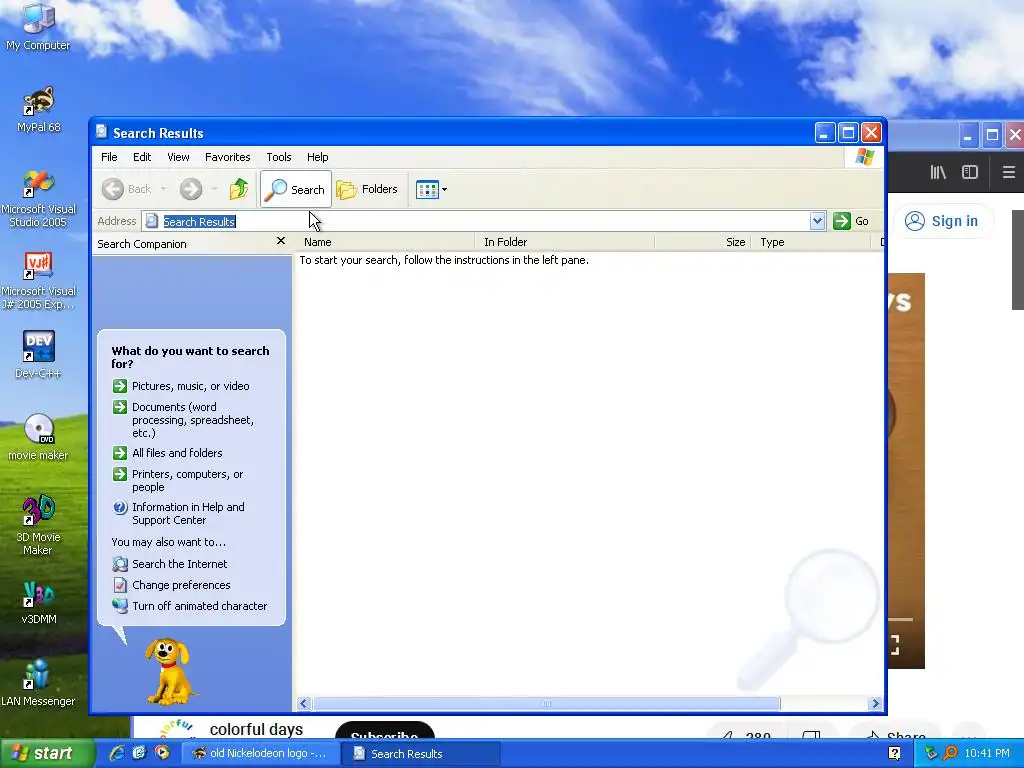
Task: Open the View menu
Action: [178, 157]
